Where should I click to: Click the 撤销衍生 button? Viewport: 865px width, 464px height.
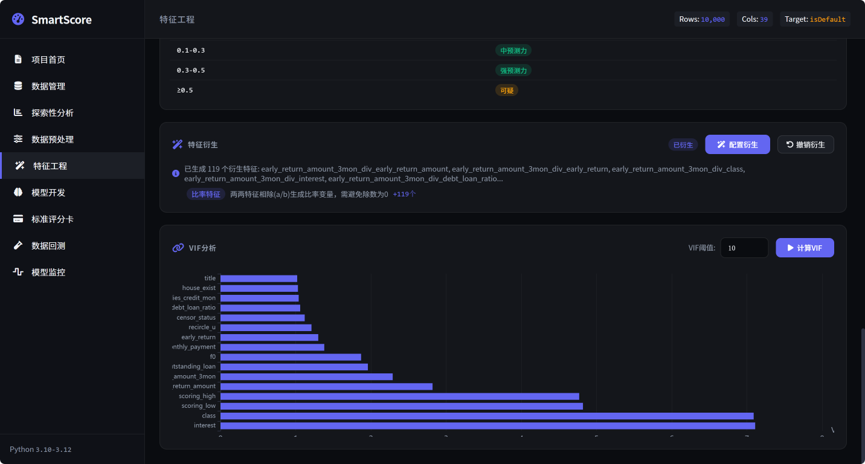[x=805, y=145]
